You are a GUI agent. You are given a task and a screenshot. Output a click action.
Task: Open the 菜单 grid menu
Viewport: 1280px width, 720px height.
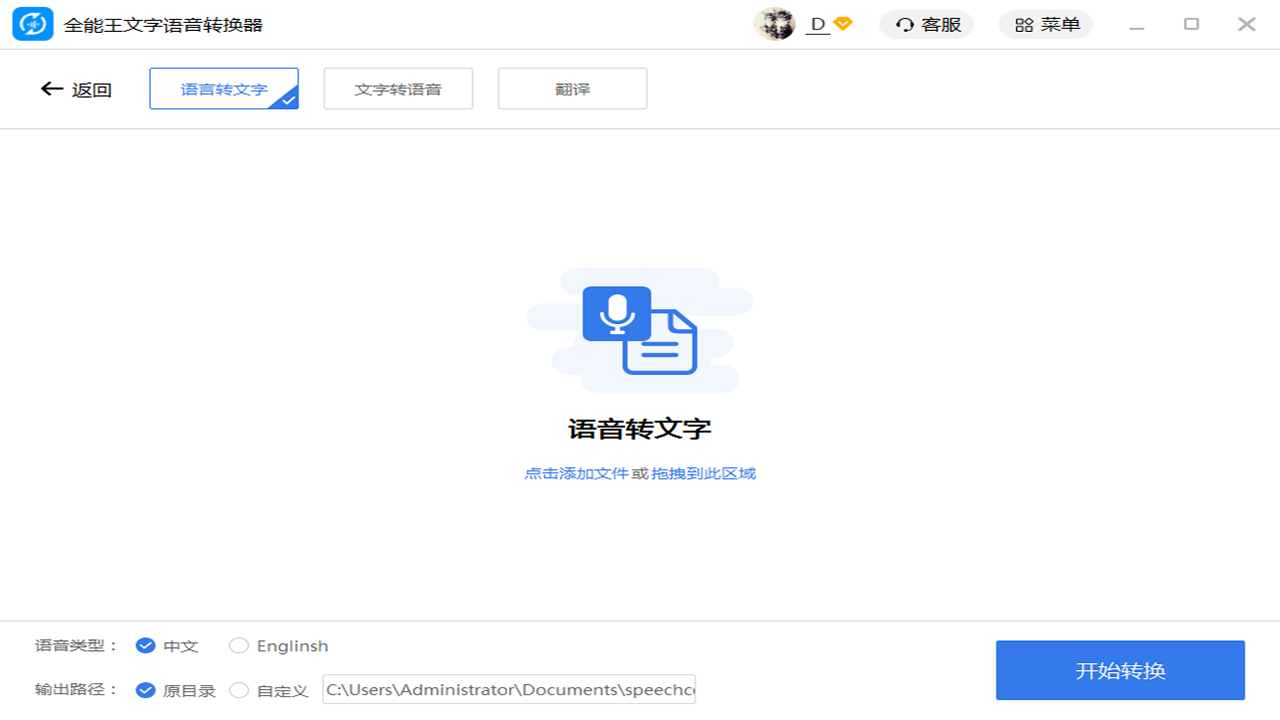[1045, 24]
